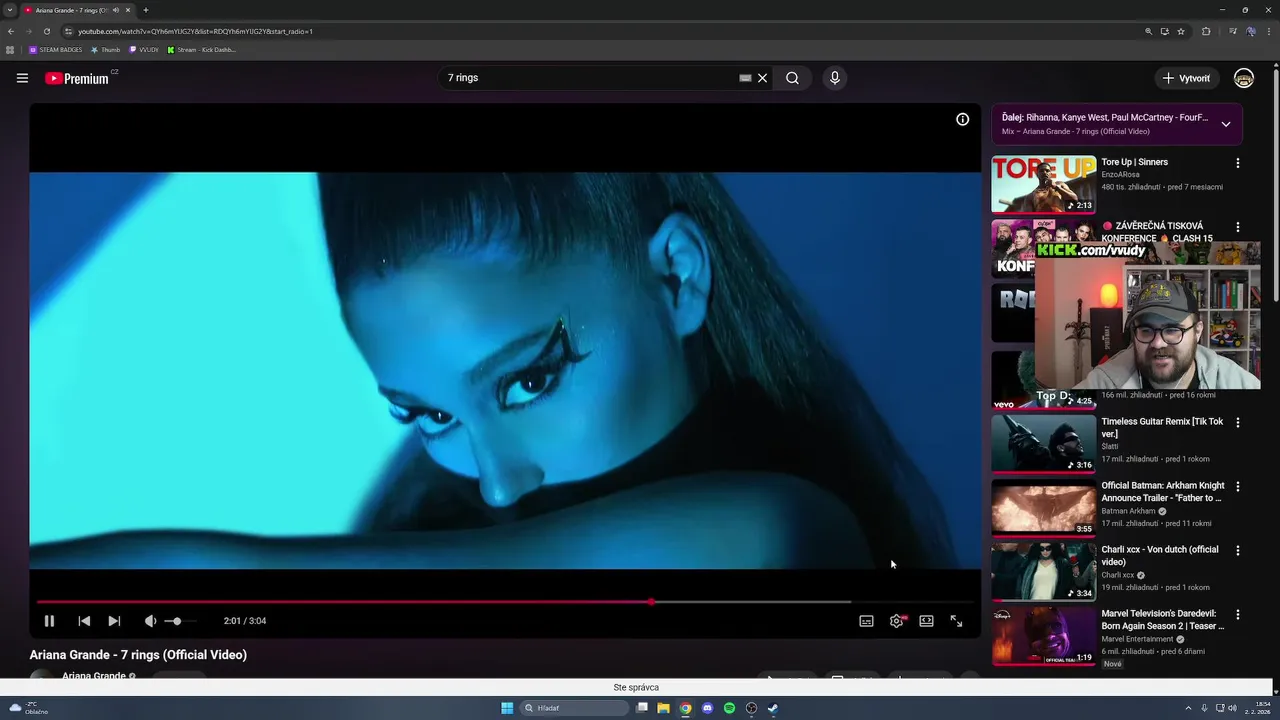Open browser tab search dropdown
This screenshot has width=1280, height=720.
(x=10, y=10)
